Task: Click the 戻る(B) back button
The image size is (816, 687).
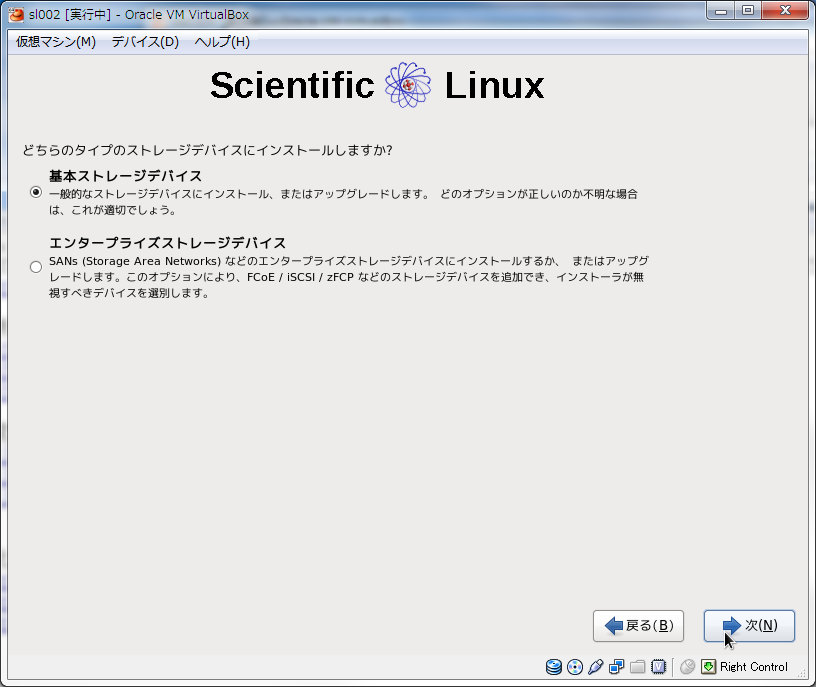Action: [x=639, y=626]
